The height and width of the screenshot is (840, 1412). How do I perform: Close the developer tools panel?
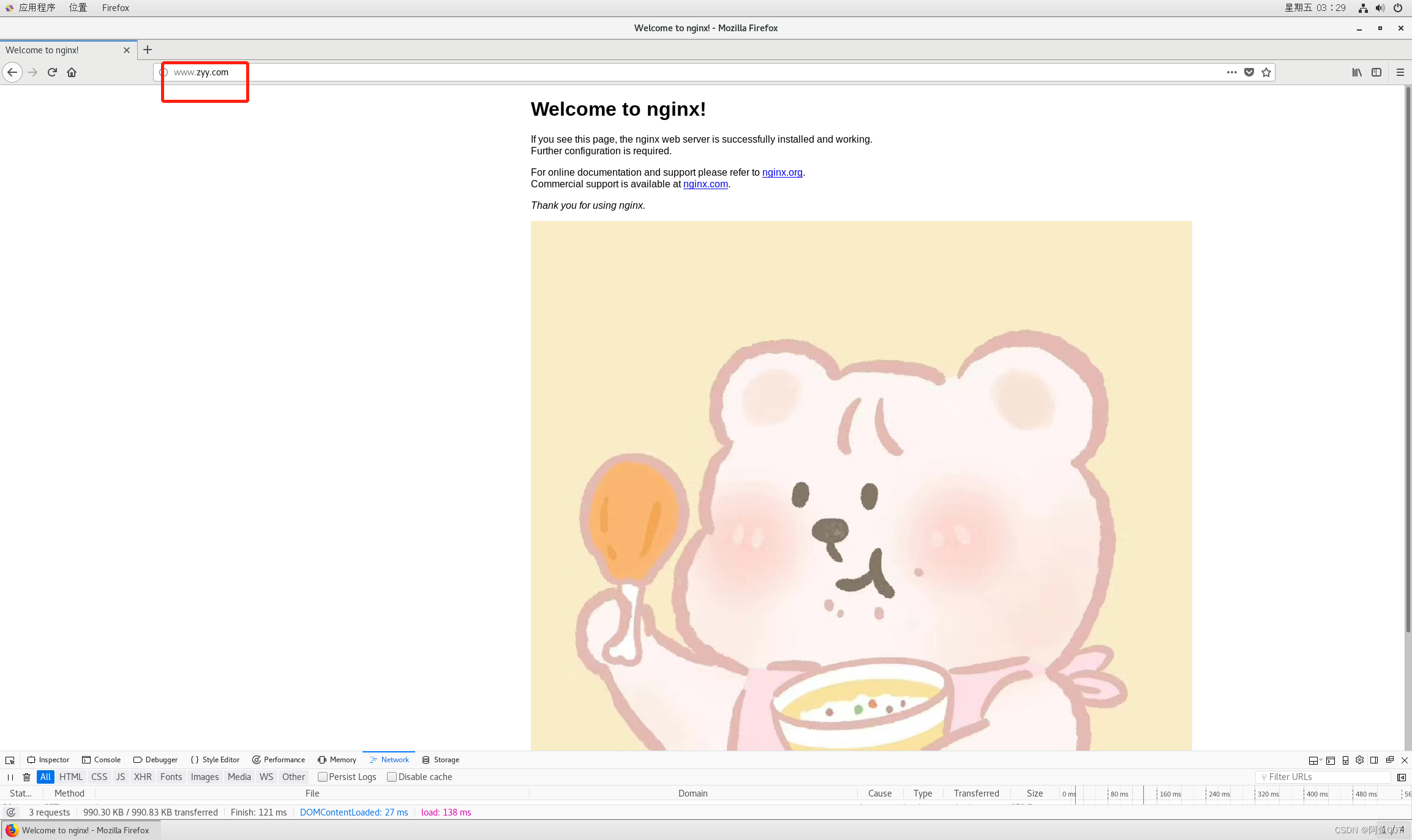tap(1405, 760)
